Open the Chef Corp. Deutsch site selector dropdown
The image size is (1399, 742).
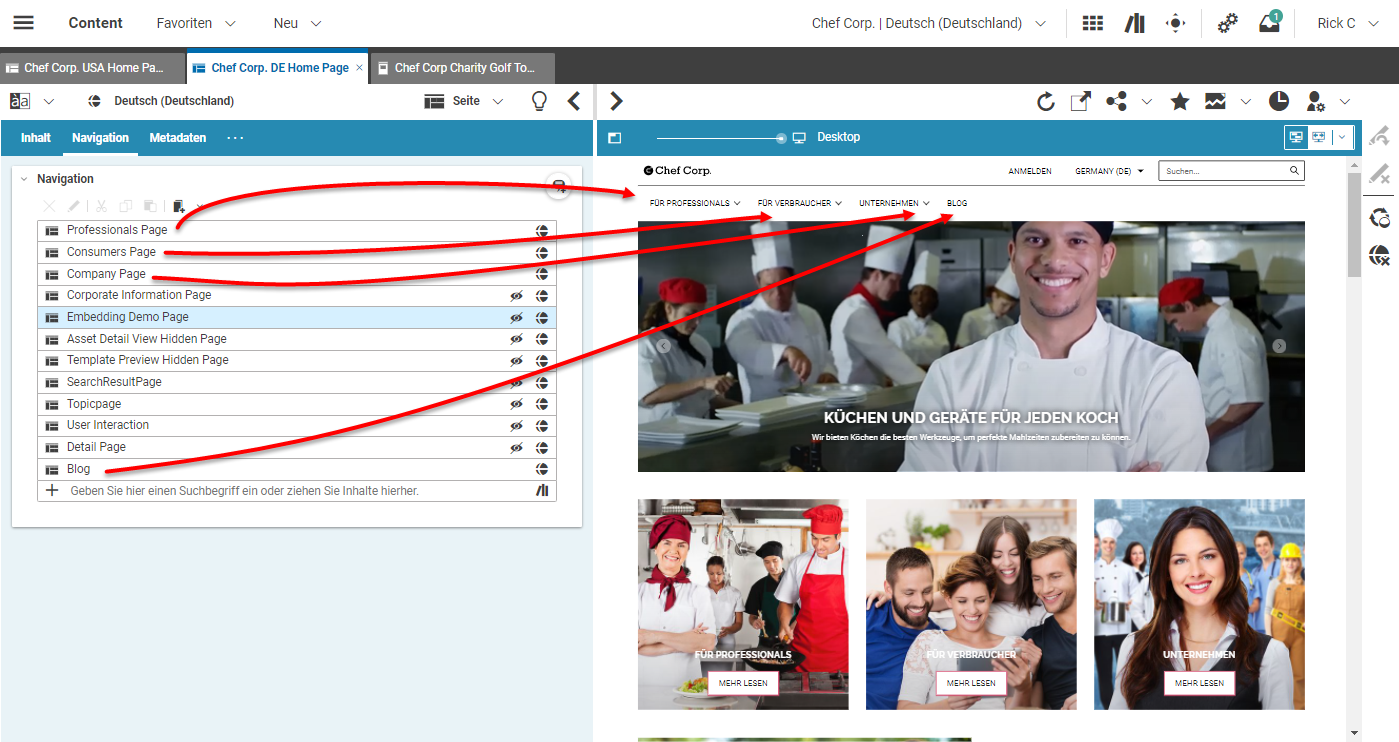(929, 23)
